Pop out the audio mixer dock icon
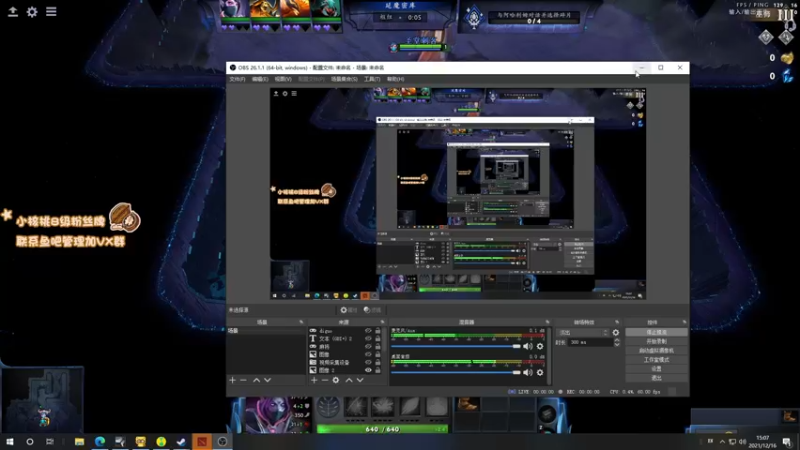 click(x=547, y=322)
